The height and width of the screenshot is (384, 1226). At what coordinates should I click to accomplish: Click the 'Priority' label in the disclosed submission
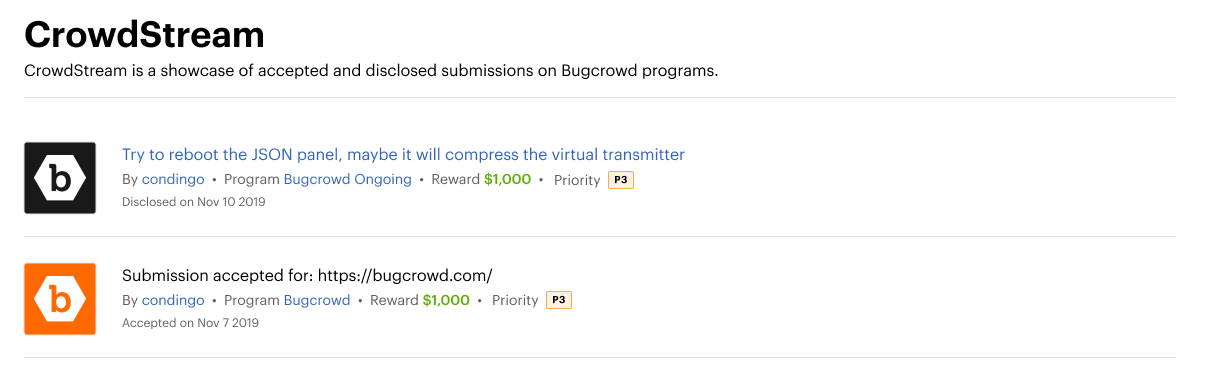coord(577,180)
